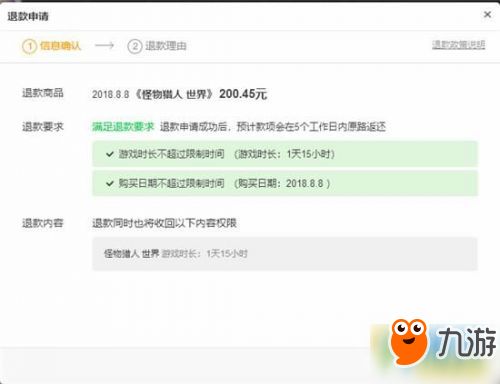Click the gray 怪物猎人 世界 content box

coord(285,254)
